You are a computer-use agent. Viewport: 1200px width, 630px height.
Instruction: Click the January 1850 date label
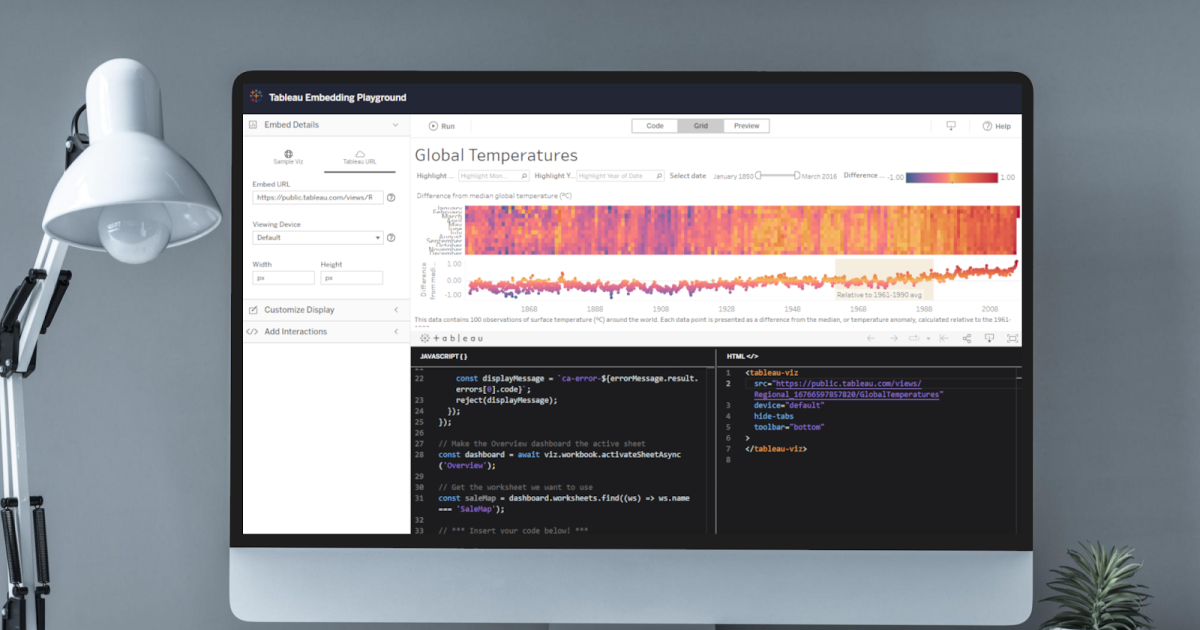click(732, 176)
